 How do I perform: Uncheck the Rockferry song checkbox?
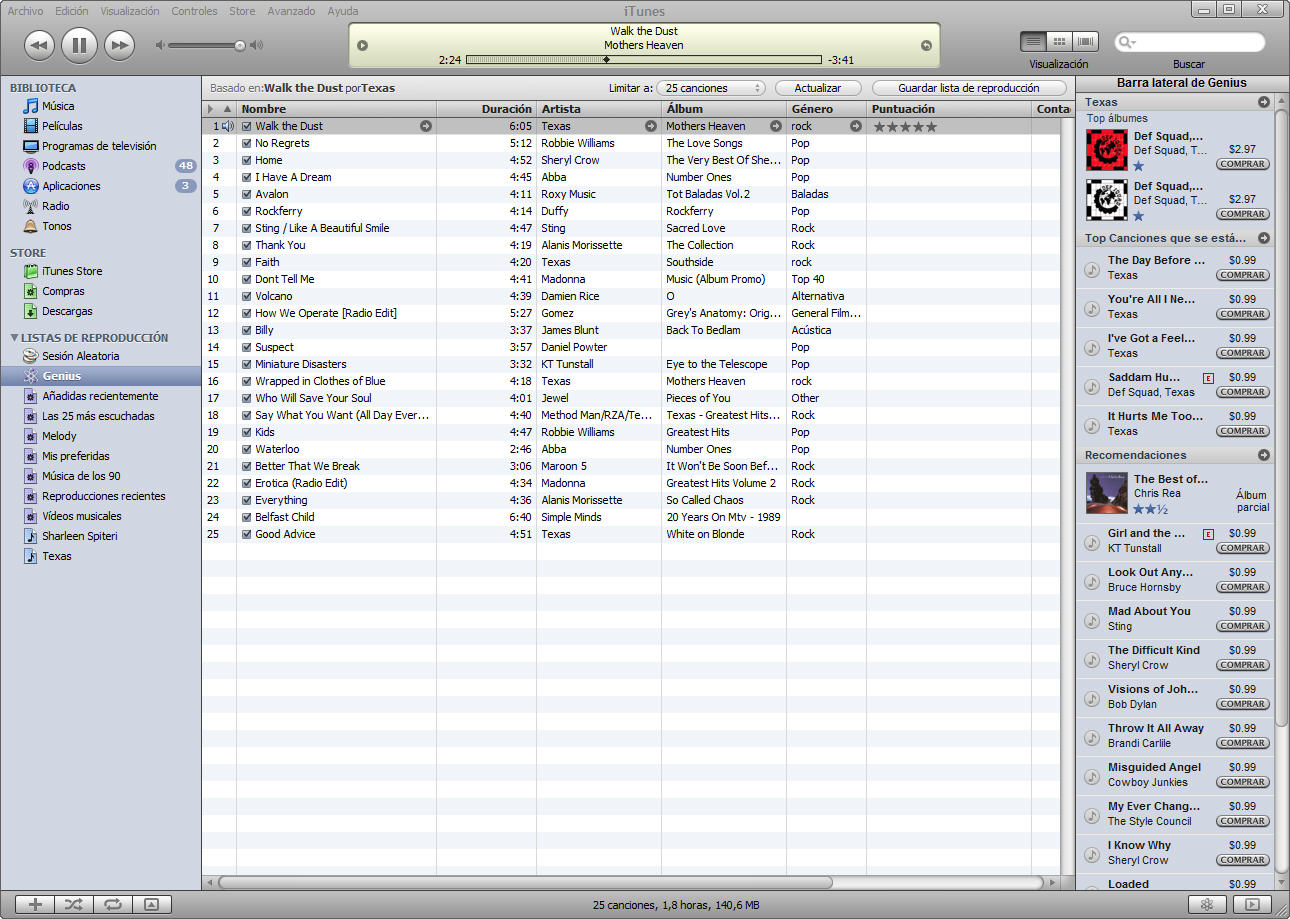[x=247, y=211]
